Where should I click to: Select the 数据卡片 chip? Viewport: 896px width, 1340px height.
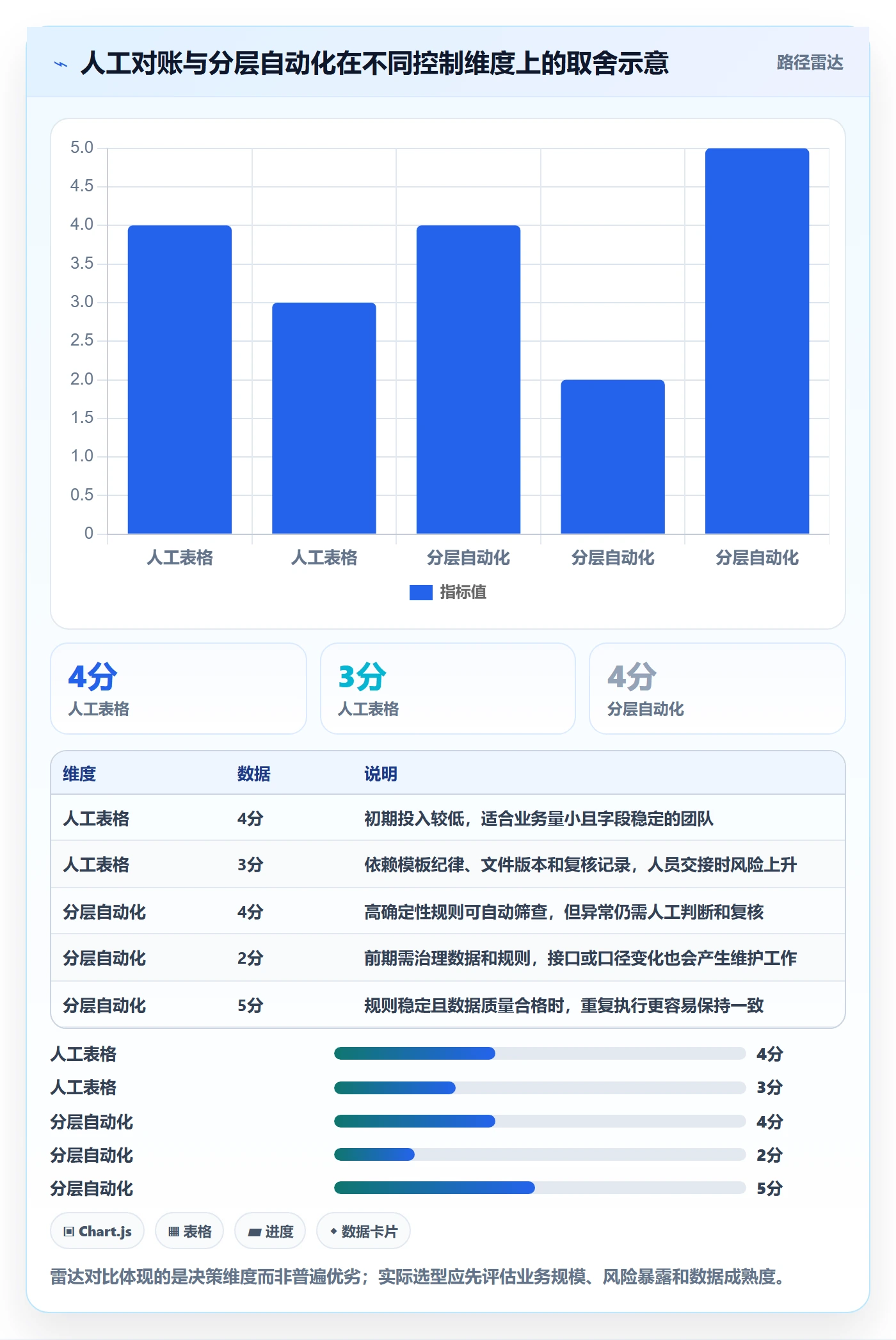coord(364,1231)
